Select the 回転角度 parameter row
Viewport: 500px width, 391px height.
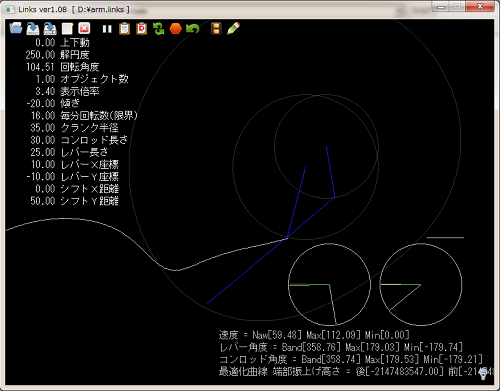62,67
